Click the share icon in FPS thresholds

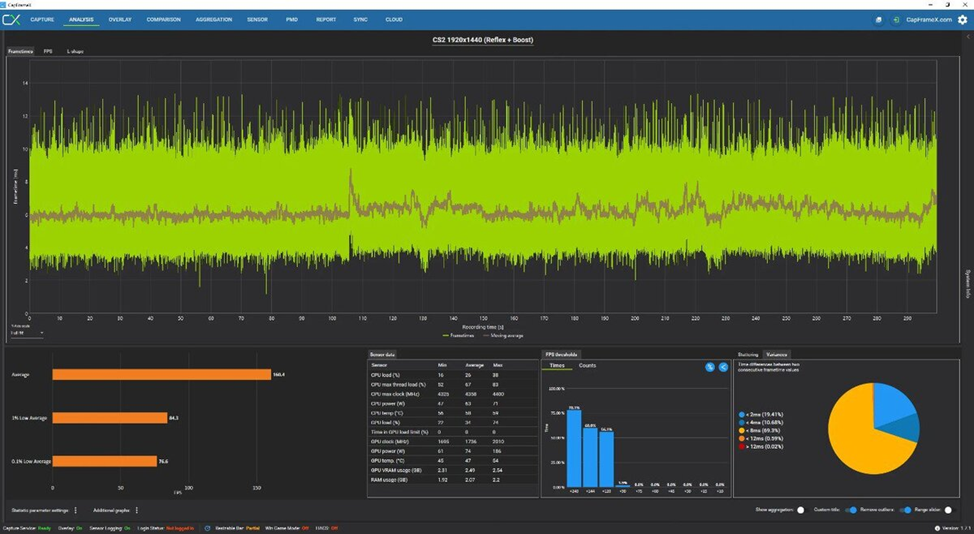(723, 367)
